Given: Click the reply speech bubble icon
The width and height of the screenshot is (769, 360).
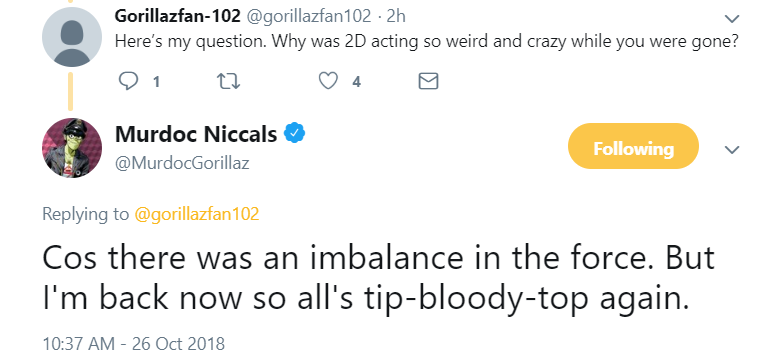Looking at the screenshot, I should pos(128,81).
